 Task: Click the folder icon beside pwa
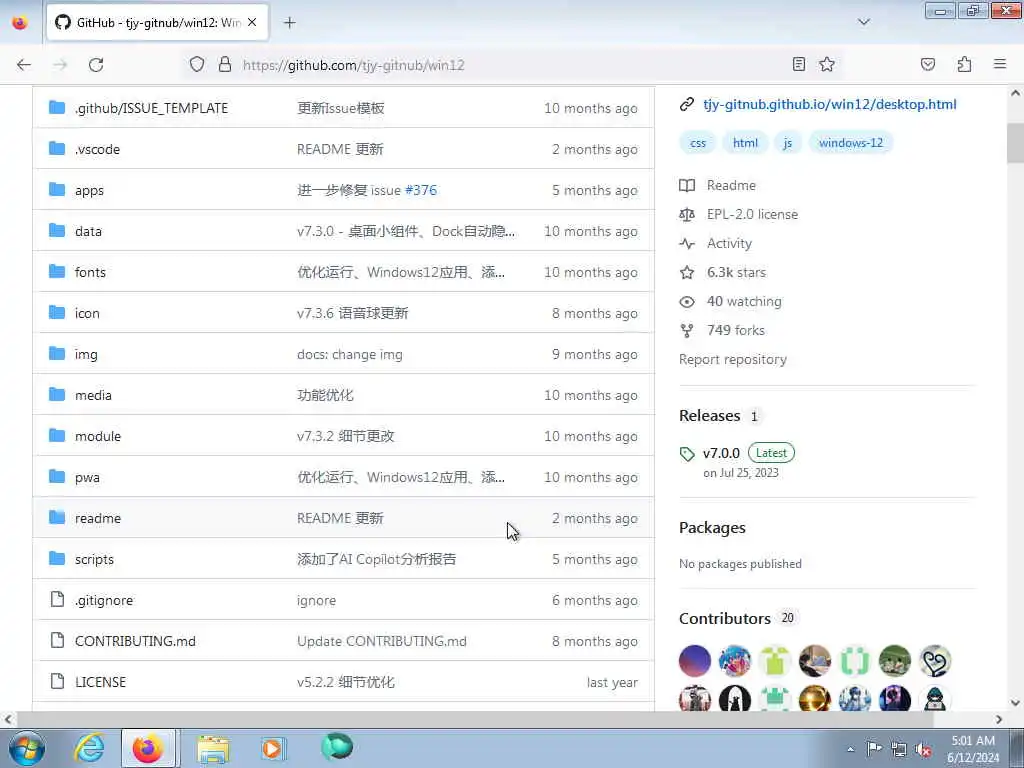point(57,477)
